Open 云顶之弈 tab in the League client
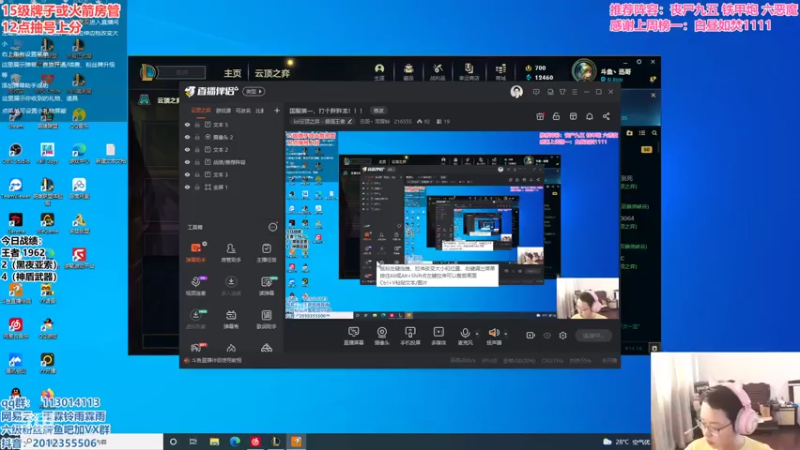 (x=272, y=73)
